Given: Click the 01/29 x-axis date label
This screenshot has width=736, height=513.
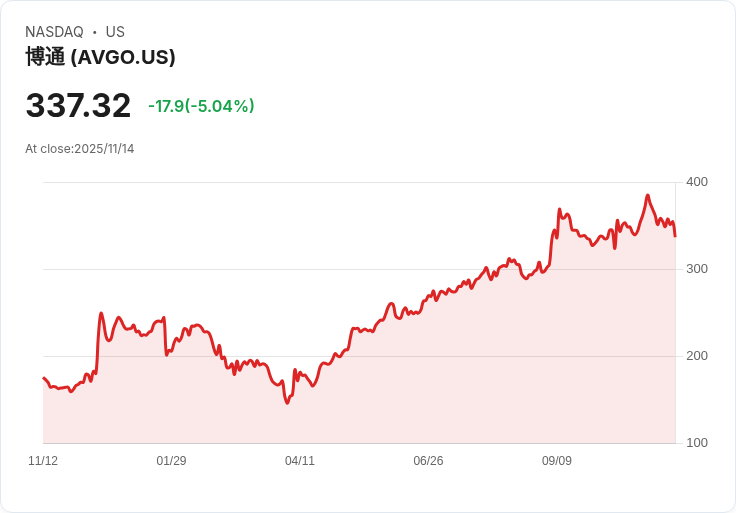Looking at the screenshot, I should [x=171, y=461].
